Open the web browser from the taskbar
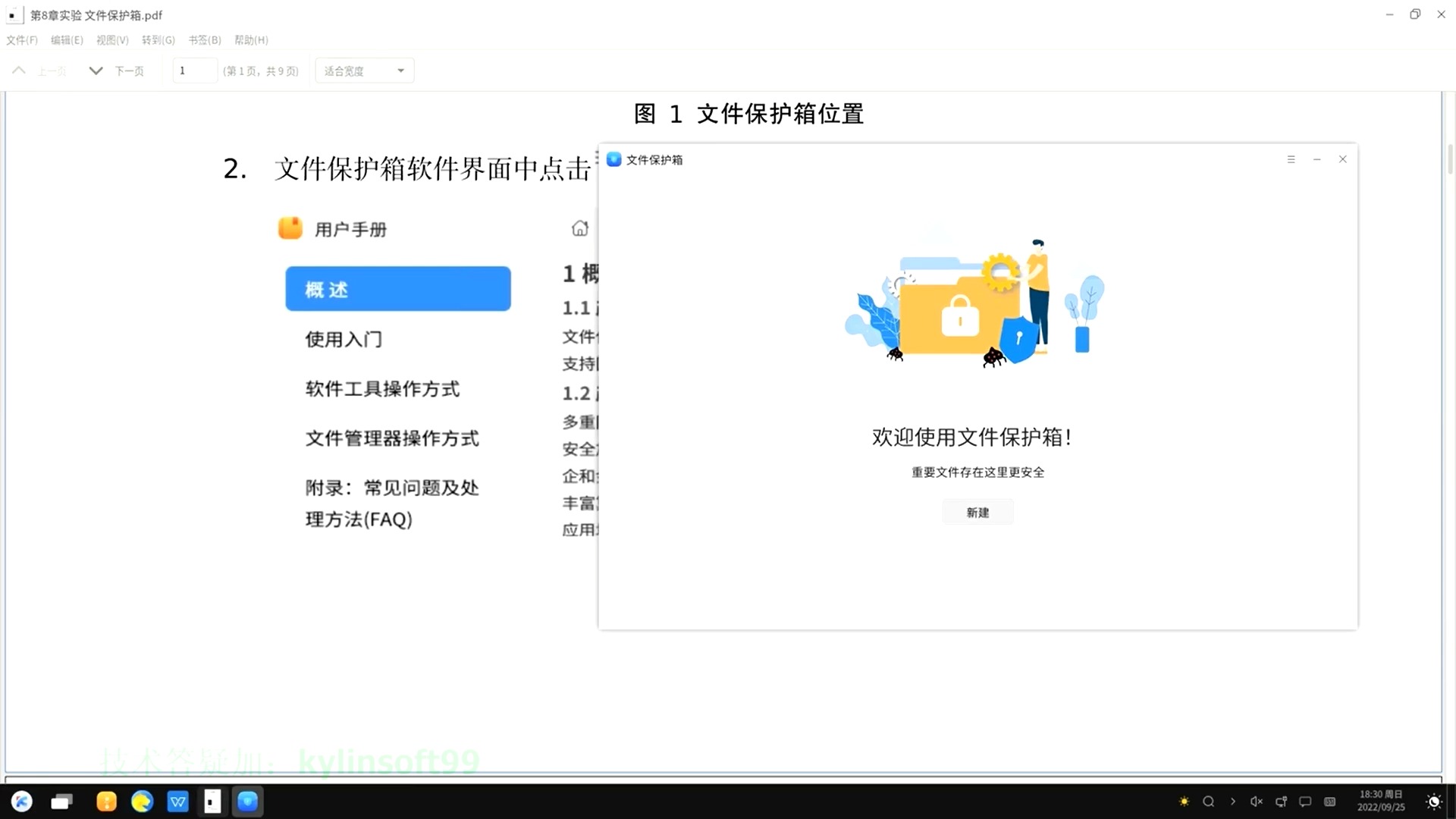 pos(142,802)
